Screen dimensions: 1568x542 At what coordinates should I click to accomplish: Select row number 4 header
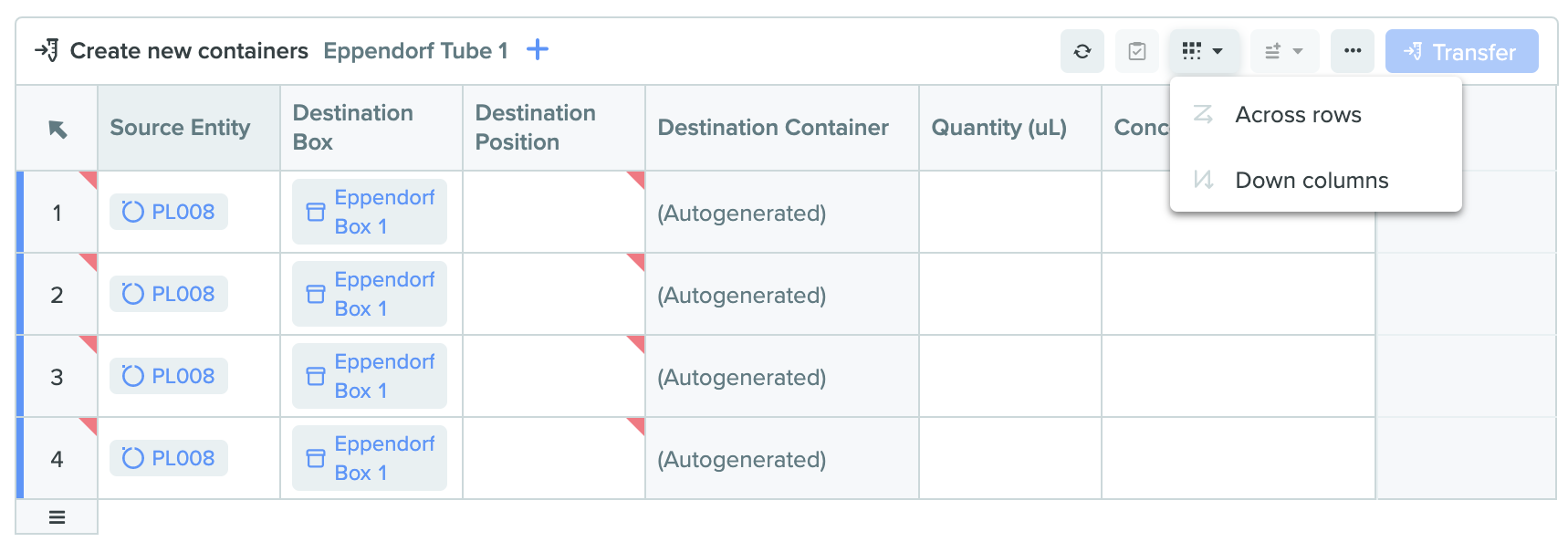click(57, 458)
